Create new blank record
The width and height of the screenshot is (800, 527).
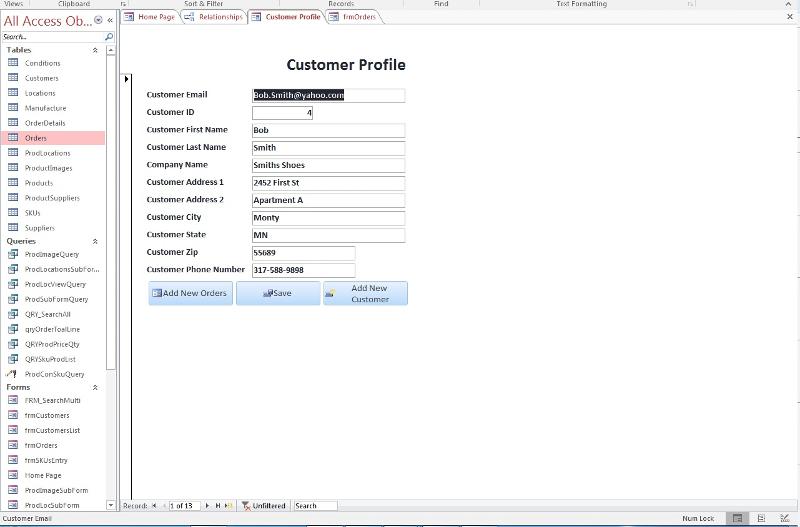(x=229, y=506)
